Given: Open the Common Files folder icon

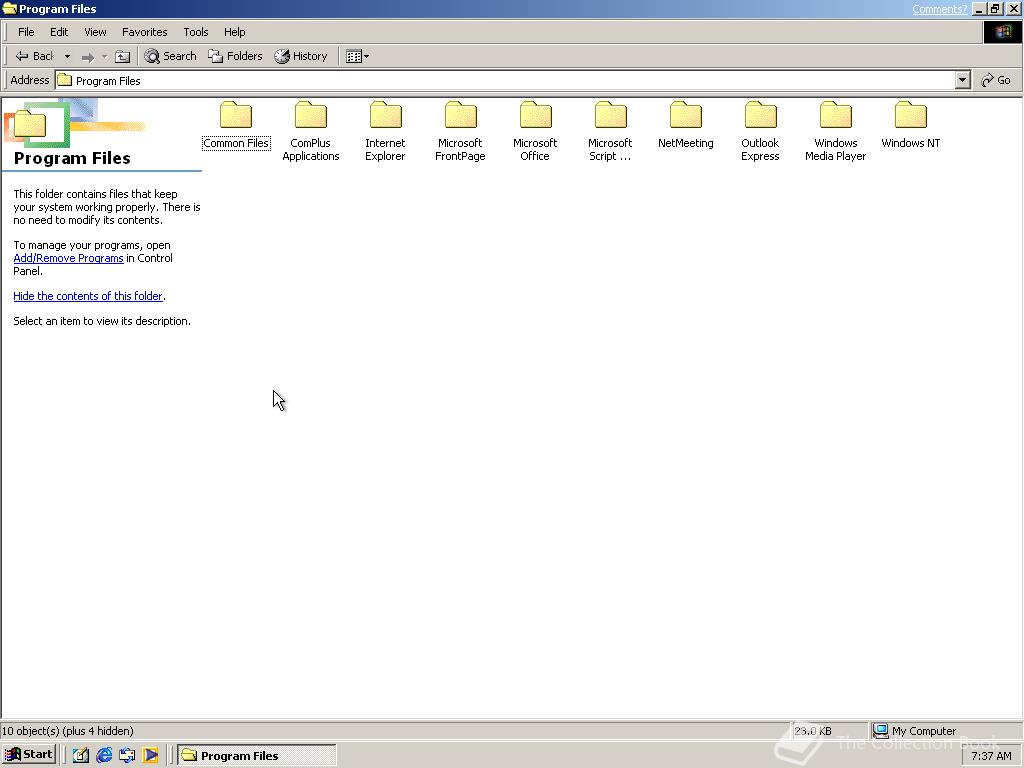Looking at the screenshot, I should click(236, 116).
